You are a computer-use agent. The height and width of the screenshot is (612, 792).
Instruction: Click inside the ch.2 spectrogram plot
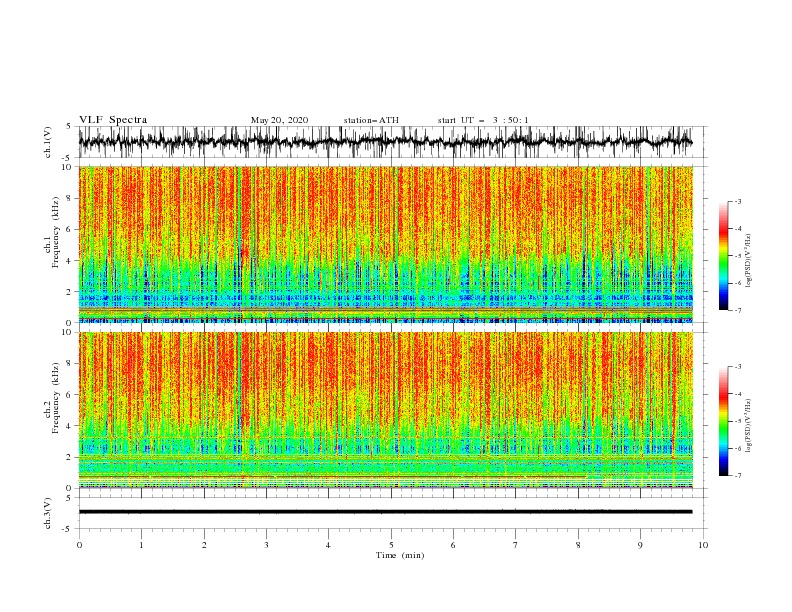[385, 410]
